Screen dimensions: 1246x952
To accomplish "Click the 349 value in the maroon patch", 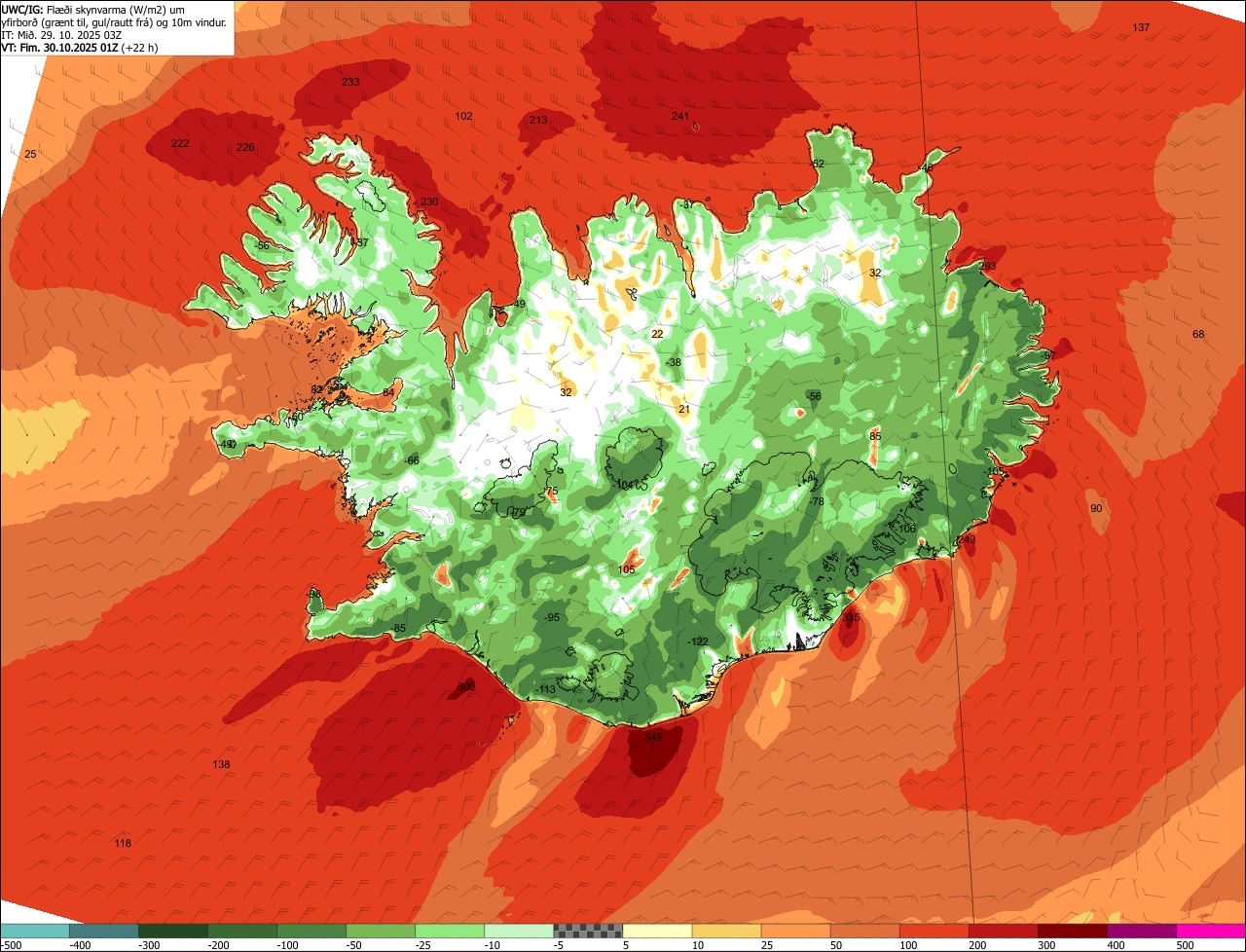I will (653, 737).
